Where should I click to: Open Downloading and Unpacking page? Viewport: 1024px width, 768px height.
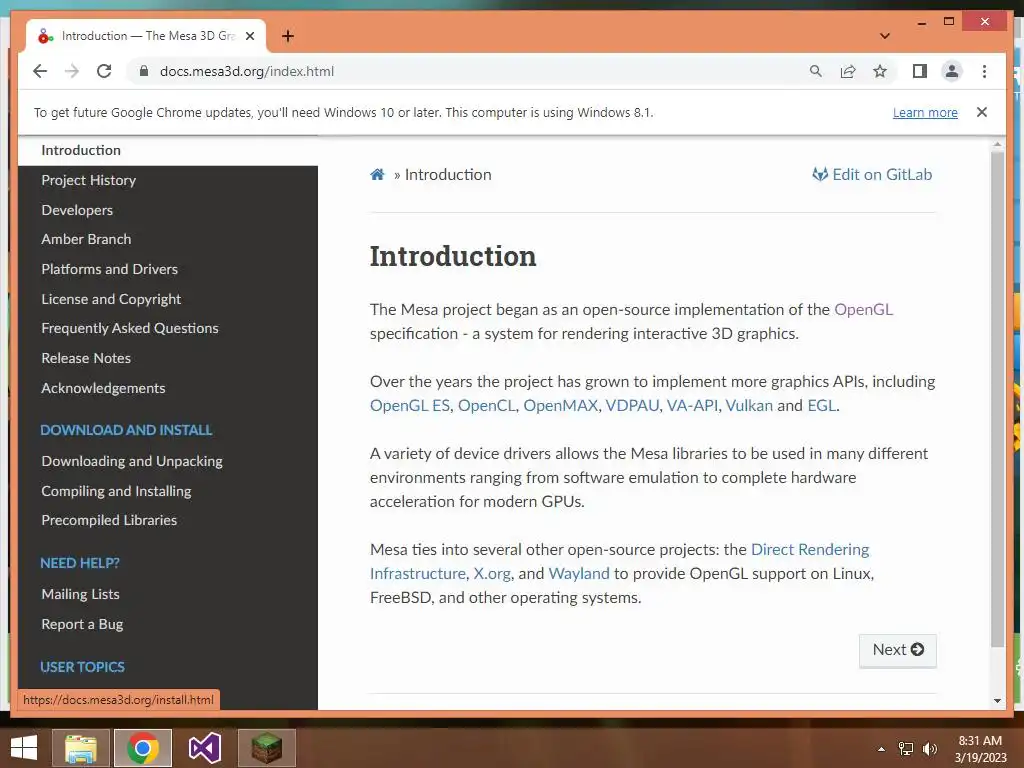[x=132, y=461]
